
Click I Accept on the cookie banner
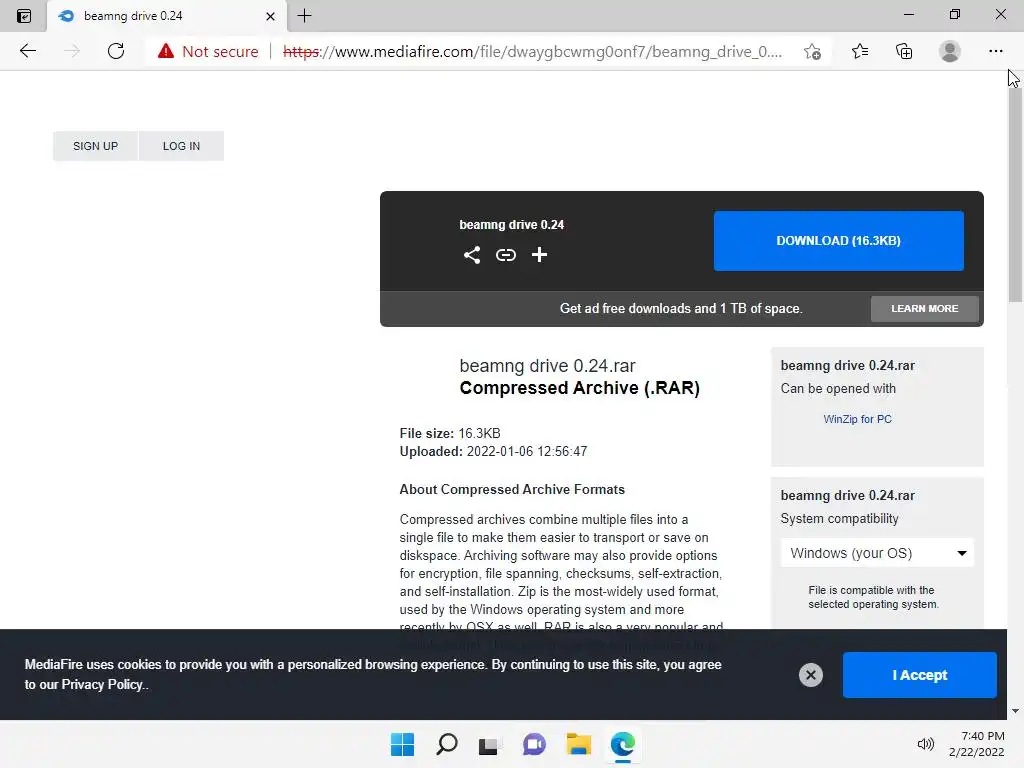920,675
